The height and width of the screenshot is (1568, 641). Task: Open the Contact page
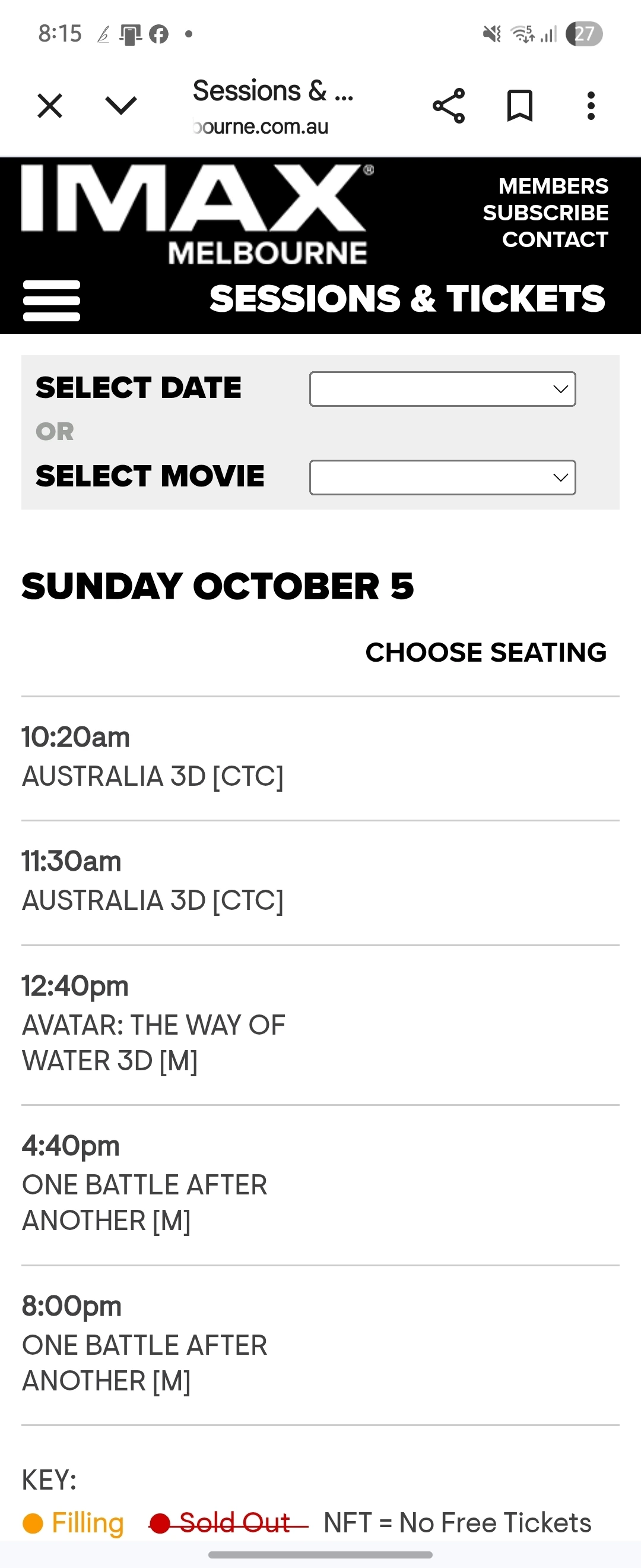(554, 240)
